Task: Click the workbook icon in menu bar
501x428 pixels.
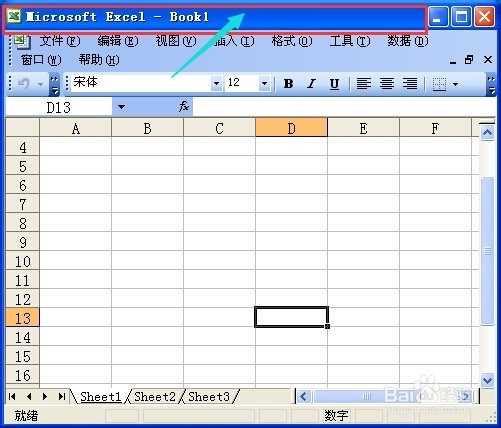Action: (22, 41)
